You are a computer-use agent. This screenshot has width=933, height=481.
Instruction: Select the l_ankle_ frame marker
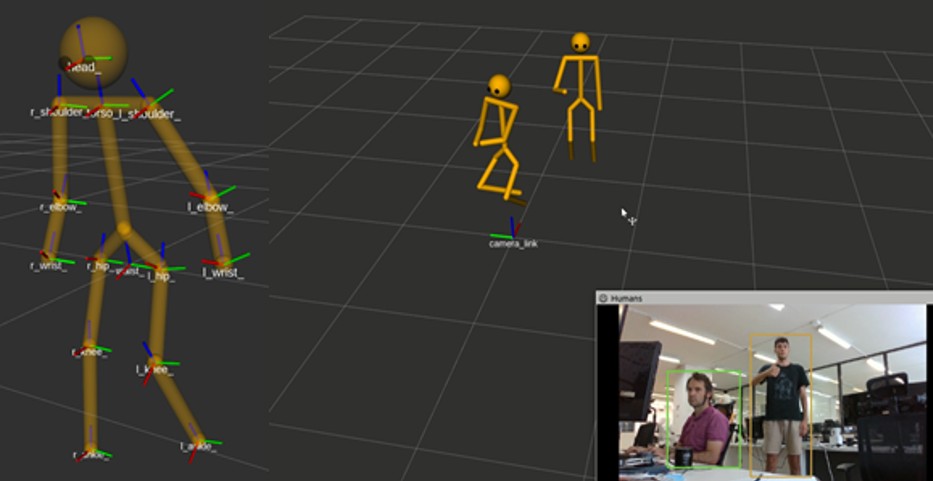196,442
